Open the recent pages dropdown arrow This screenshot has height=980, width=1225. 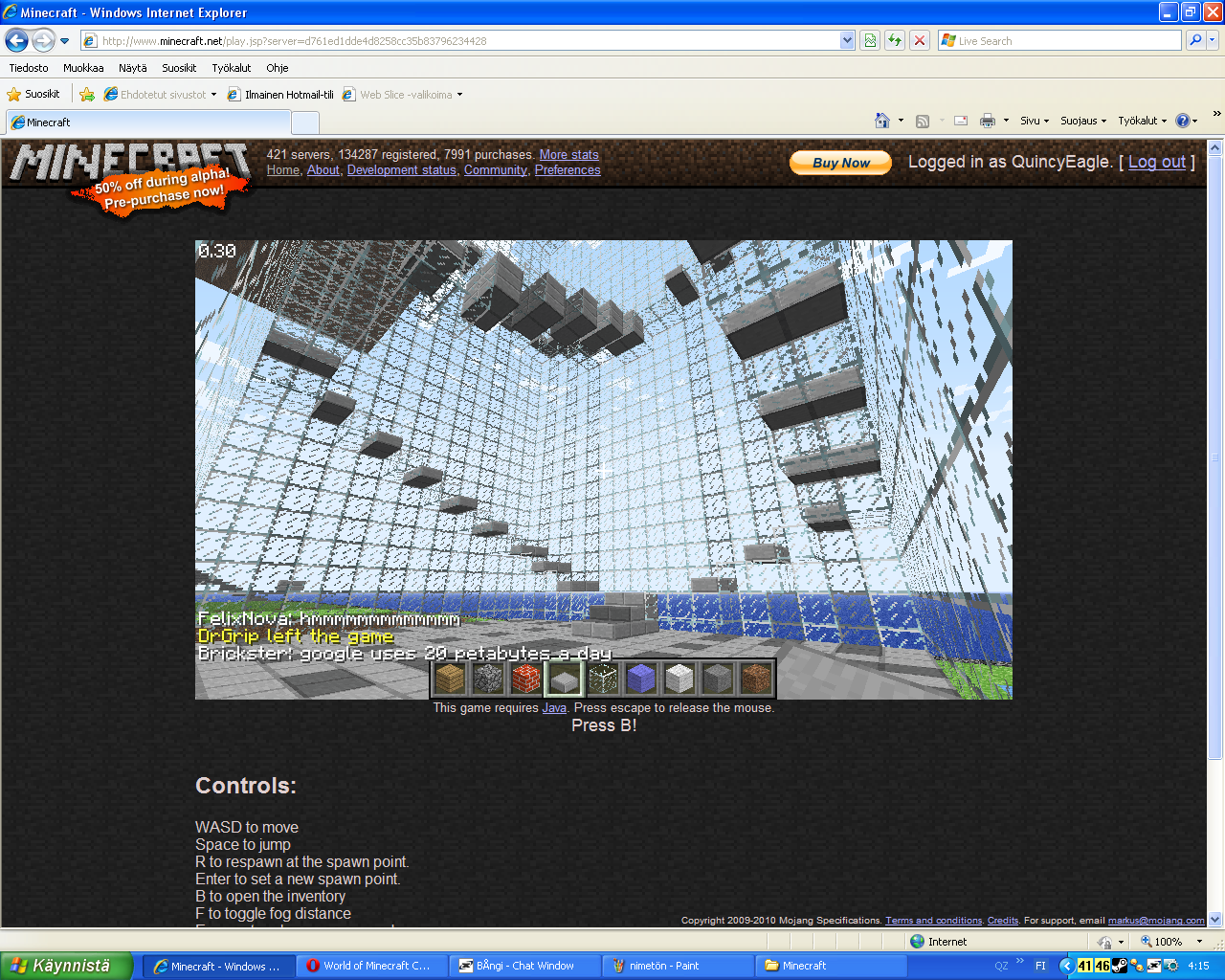[64, 41]
